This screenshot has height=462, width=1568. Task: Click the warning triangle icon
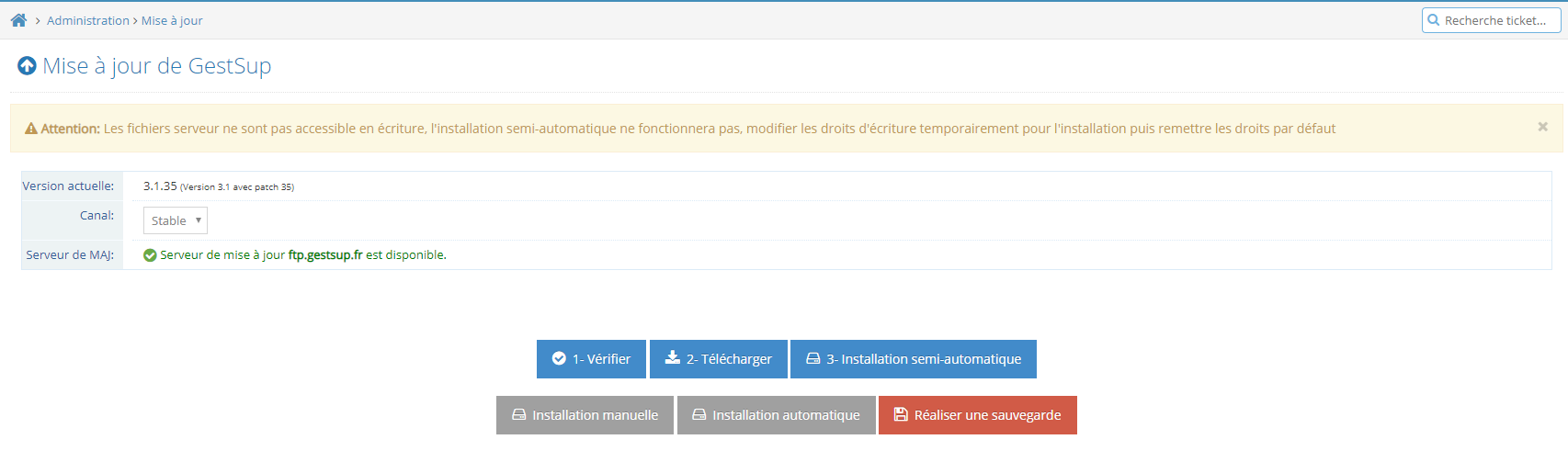coord(31,129)
